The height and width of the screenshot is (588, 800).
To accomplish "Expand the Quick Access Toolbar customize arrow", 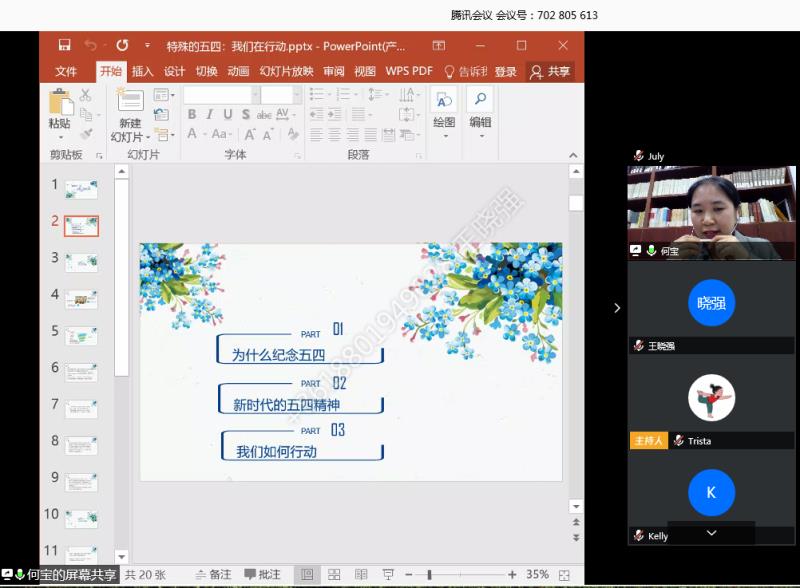I will point(147,46).
